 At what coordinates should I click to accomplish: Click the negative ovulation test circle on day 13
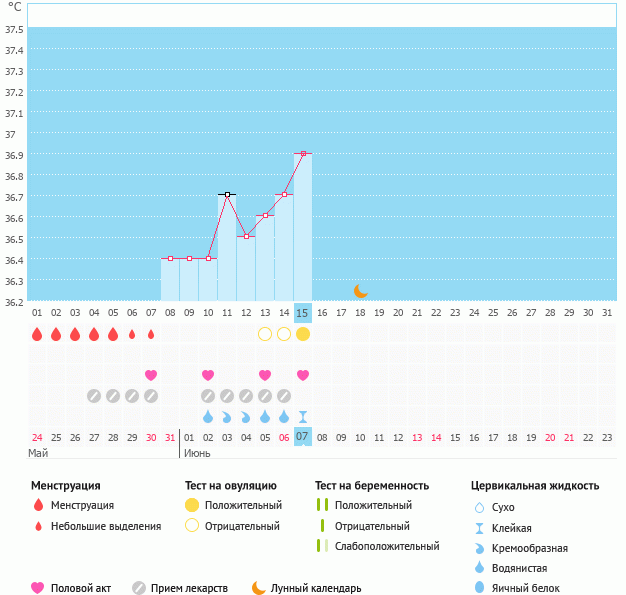click(265, 333)
